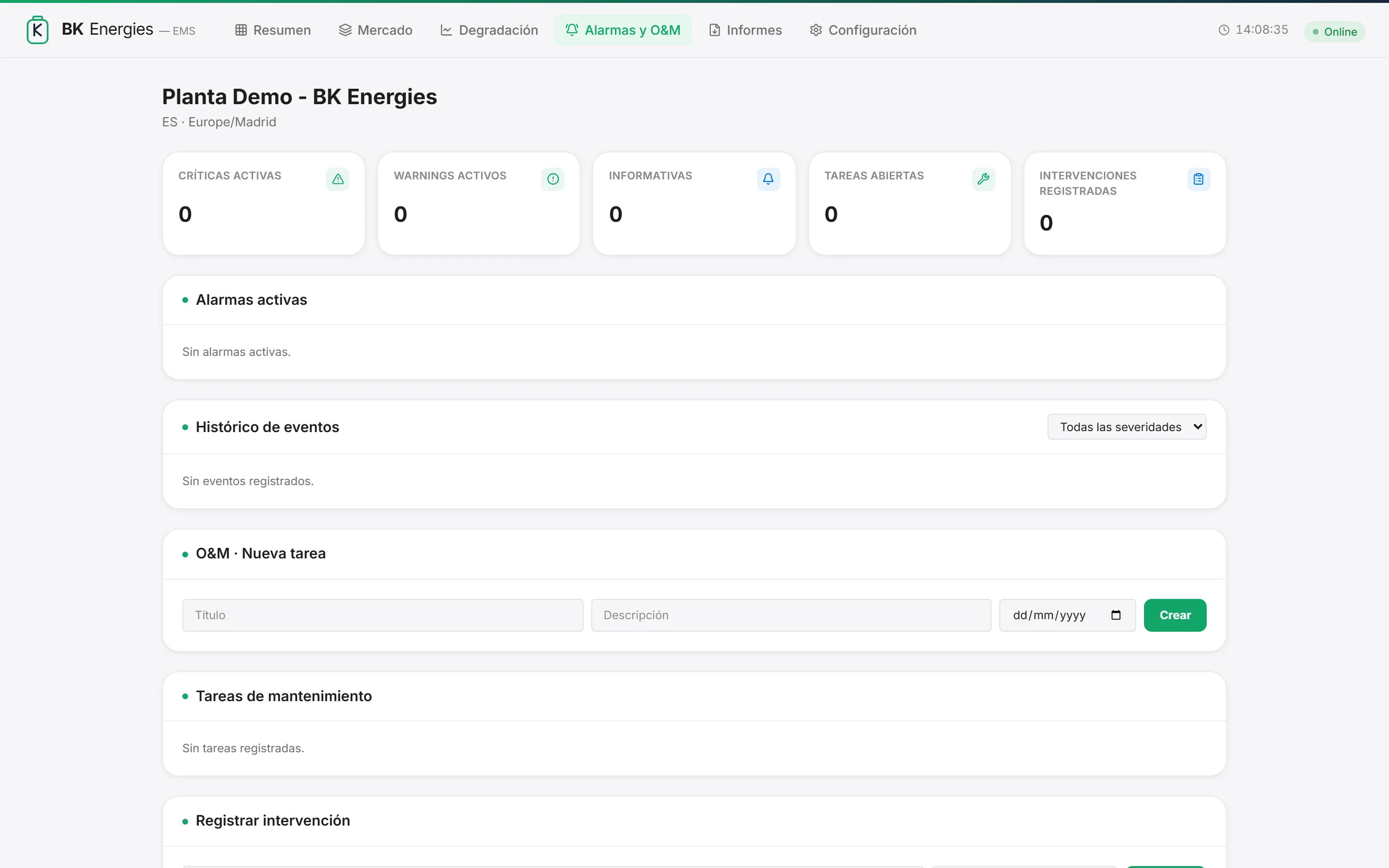Click the alert circle icon in Warnings Activos
This screenshot has height=868, width=1389.
553,179
